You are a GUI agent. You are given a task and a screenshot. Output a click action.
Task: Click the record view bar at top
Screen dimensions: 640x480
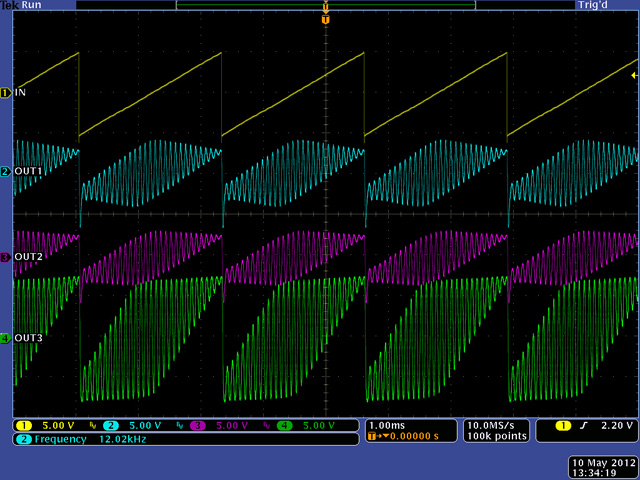click(325, 5)
